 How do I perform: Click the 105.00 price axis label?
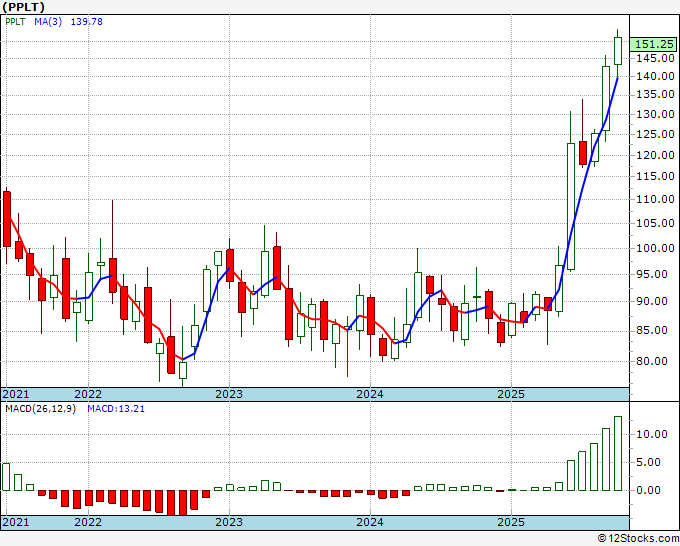(655, 223)
